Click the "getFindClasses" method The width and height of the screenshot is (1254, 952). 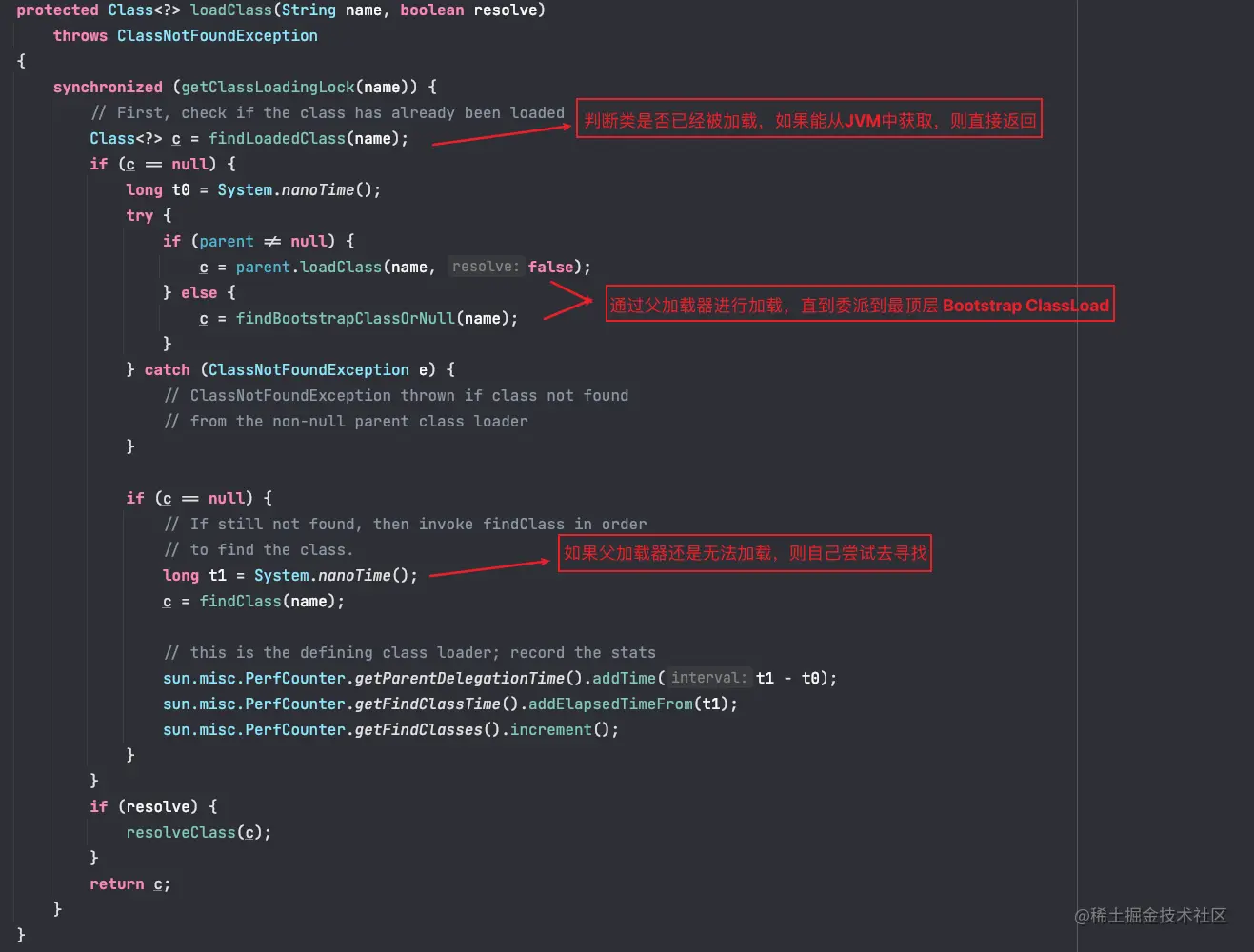tap(419, 730)
